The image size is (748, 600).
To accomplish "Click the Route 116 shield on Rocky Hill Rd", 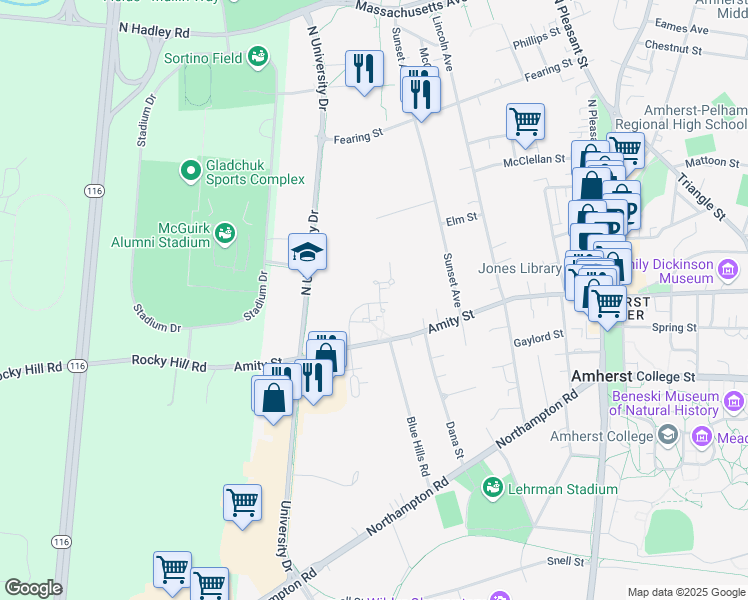I will click(x=77, y=366).
